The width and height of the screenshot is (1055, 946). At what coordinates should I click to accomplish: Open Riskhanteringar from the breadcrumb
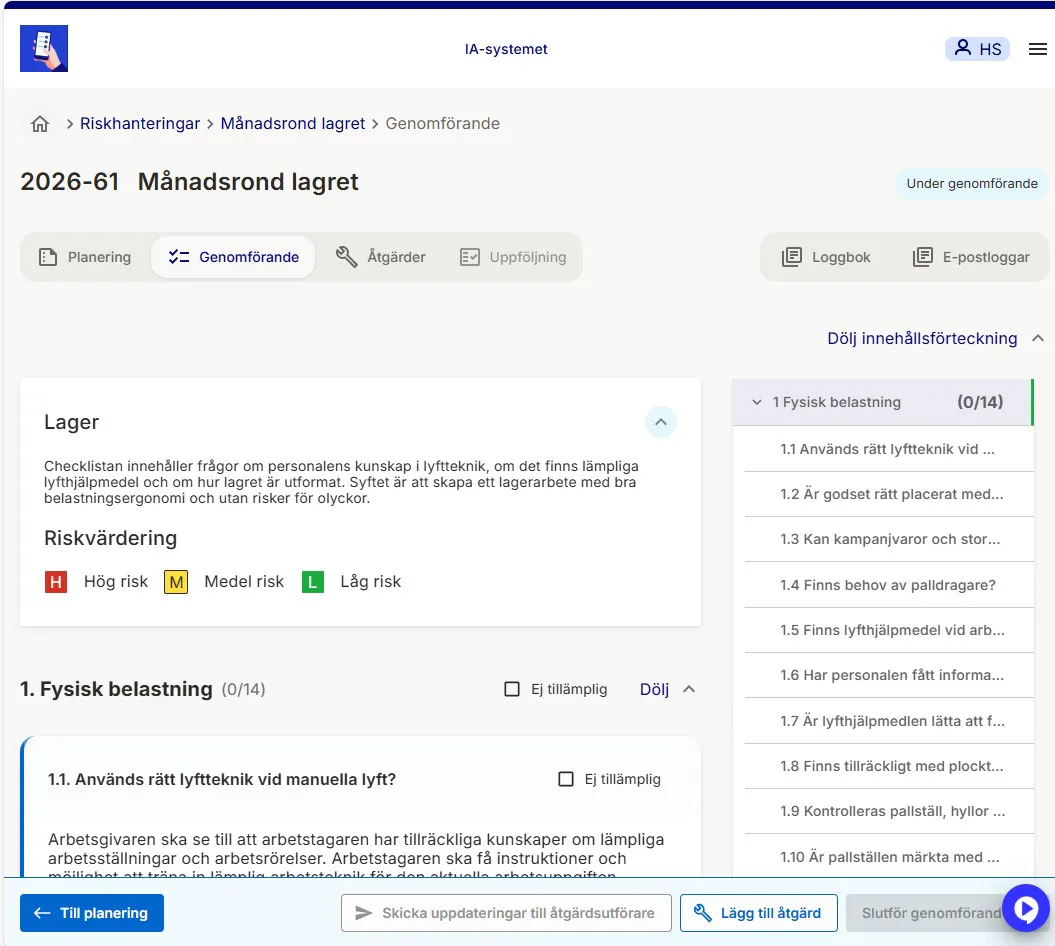pos(140,123)
